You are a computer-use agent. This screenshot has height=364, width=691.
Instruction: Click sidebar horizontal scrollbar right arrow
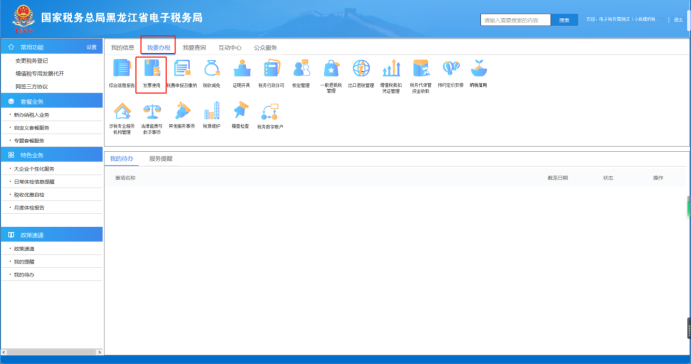click(x=99, y=352)
